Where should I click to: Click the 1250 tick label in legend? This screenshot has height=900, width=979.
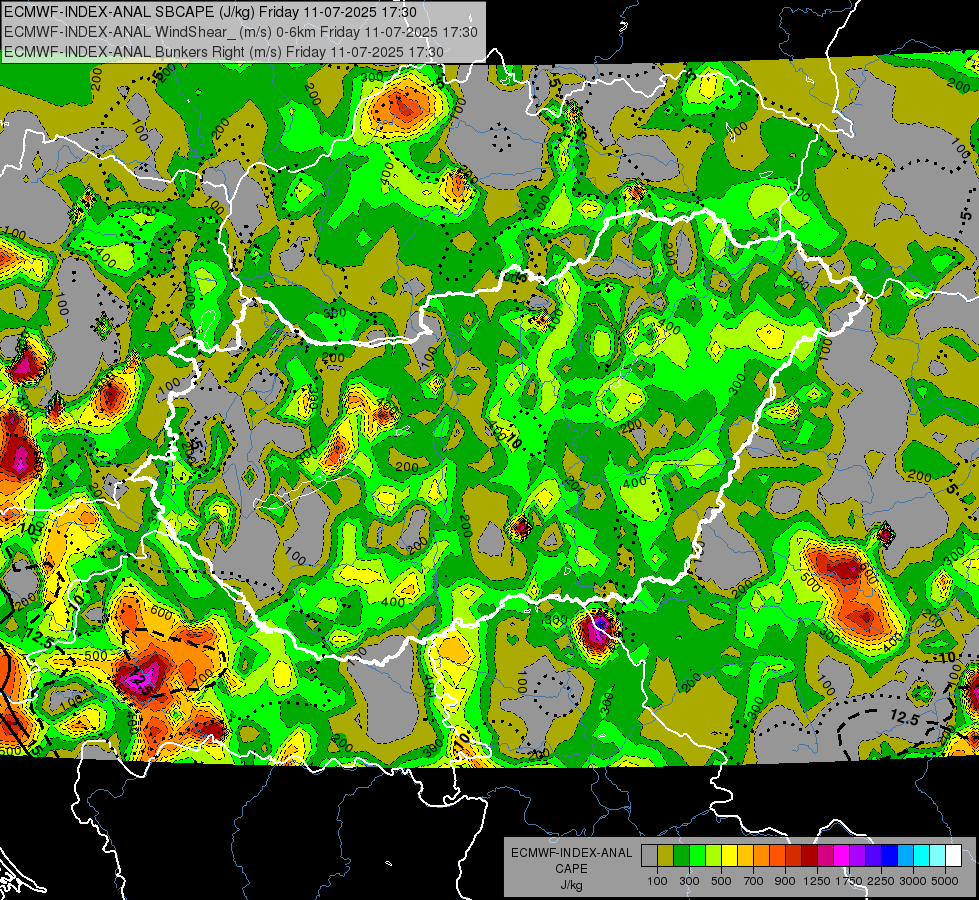pos(817,881)
